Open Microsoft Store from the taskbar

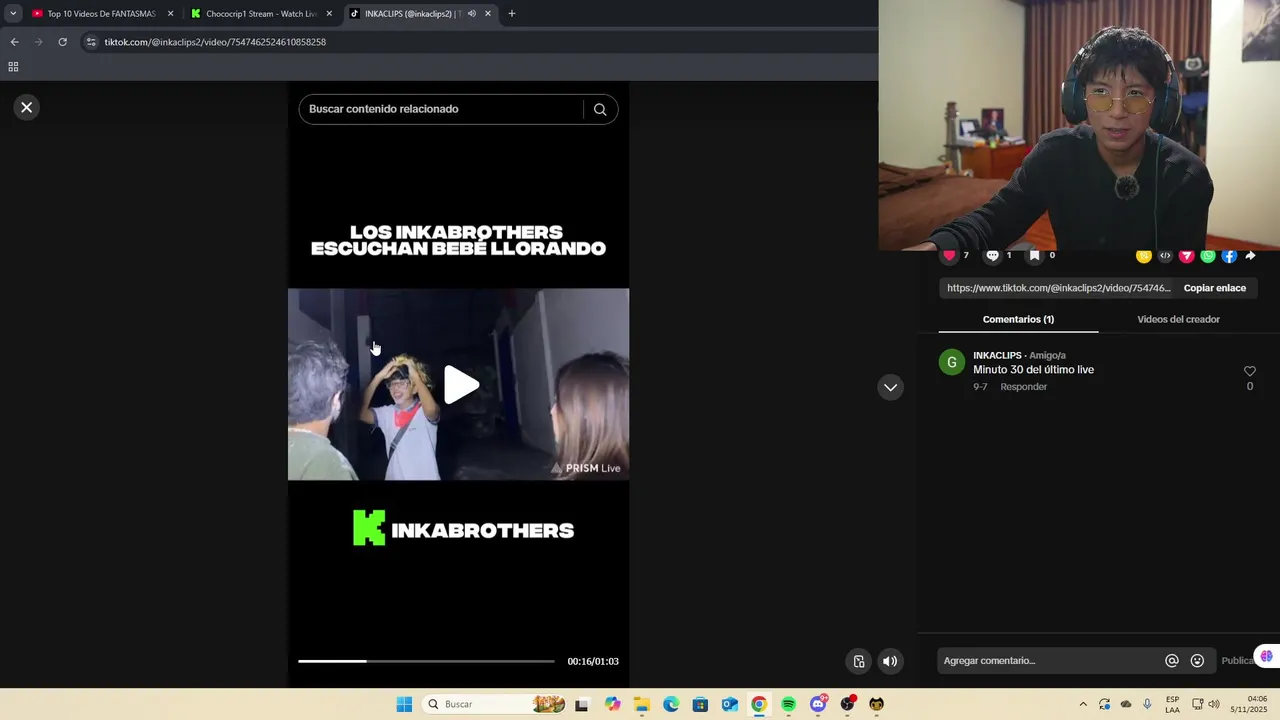(700, 704)
